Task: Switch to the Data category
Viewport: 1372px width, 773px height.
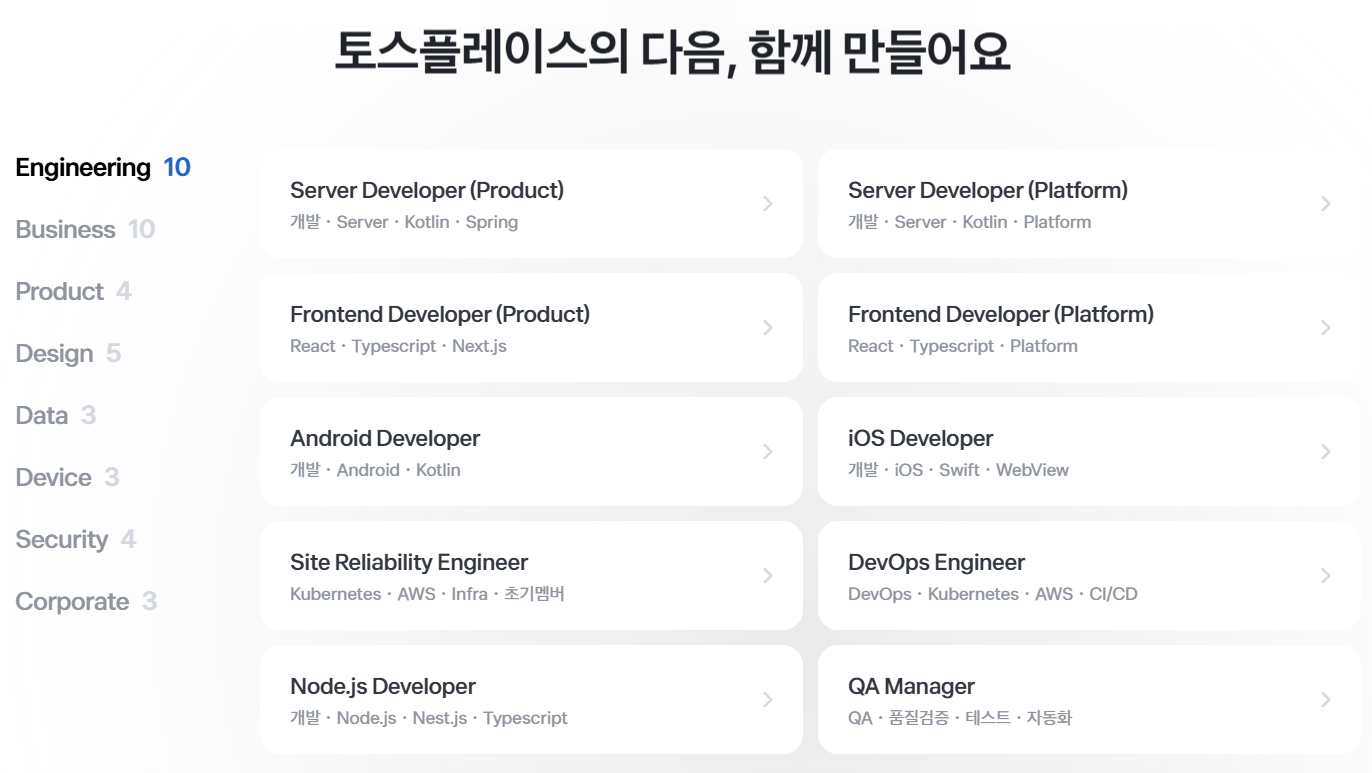Action: point(56,416)
